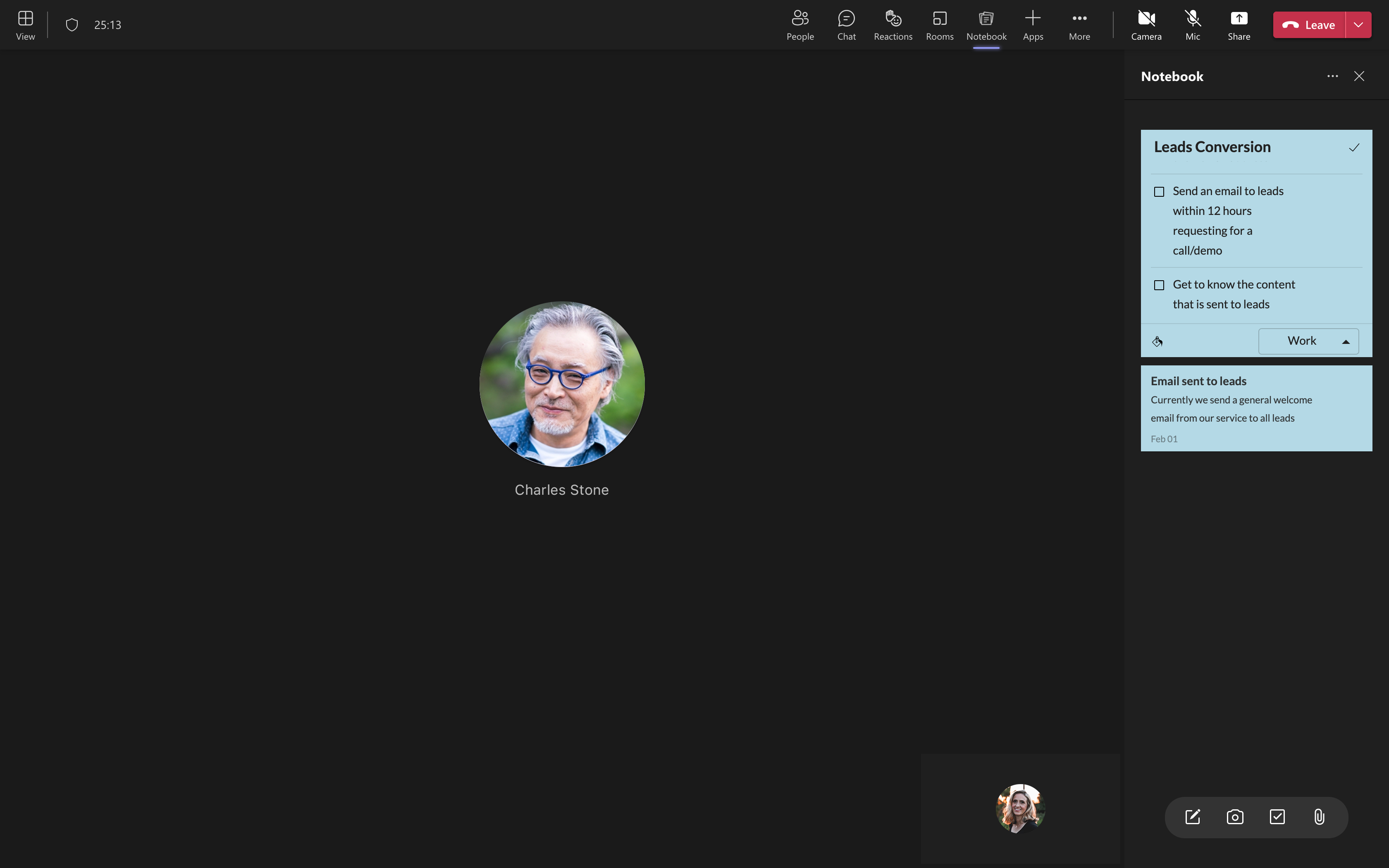Open the Reactions menu
The width and height of the screenshot is (1389, 868).
pyautogui.click(x=893, y=25)
